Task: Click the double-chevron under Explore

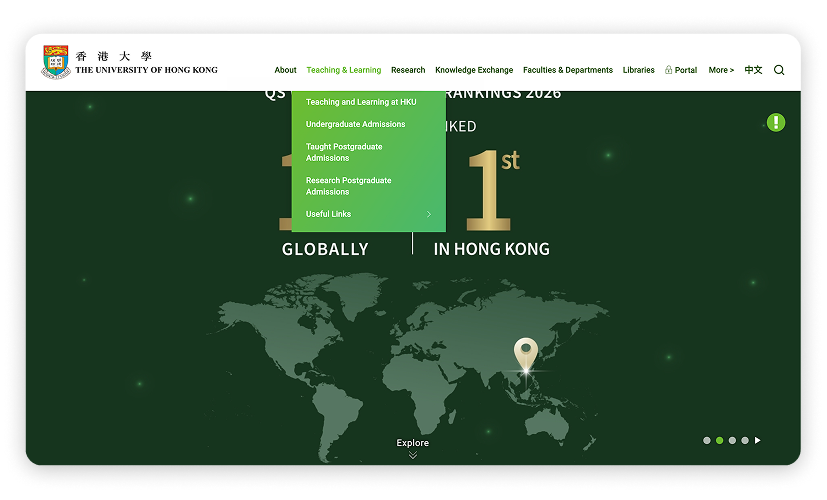Action: click(x=412, y=455)
